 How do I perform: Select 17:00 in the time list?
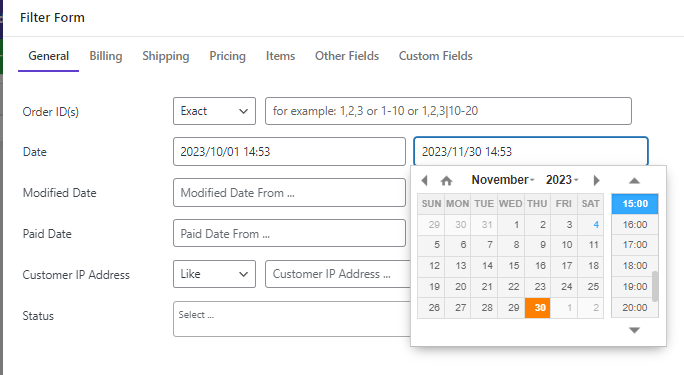[635, 245]
